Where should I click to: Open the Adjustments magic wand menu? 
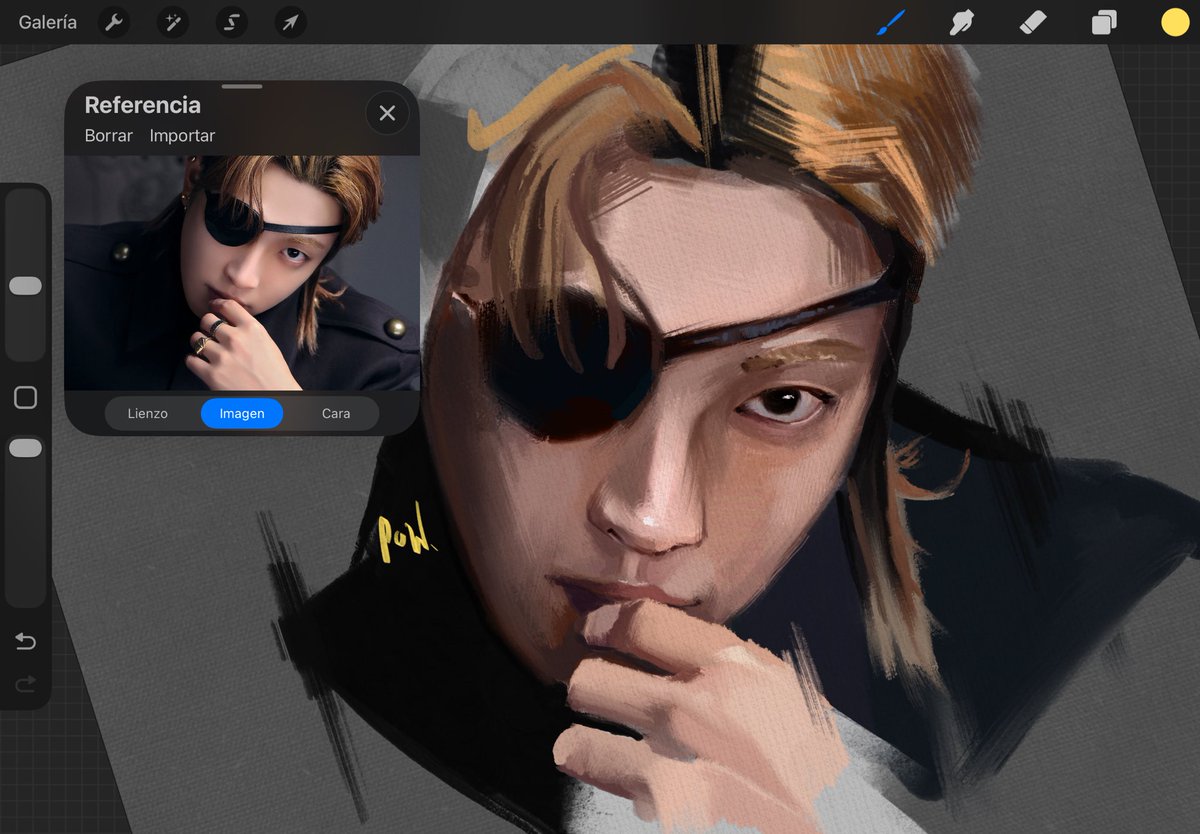(172, 22)
